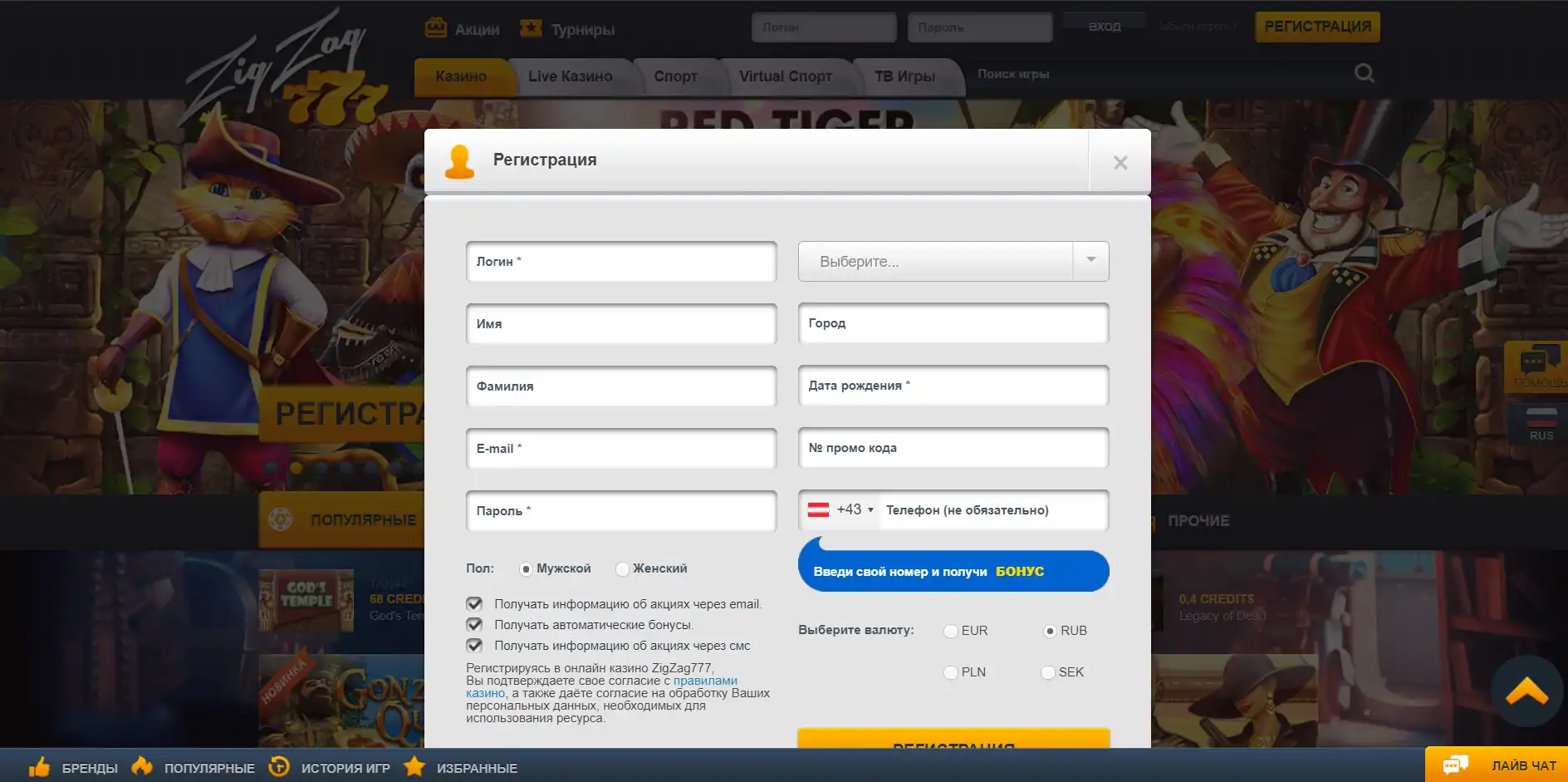Switch to Live Казино tab
Screen dimensions: 1568x782
tap(570, 76)
